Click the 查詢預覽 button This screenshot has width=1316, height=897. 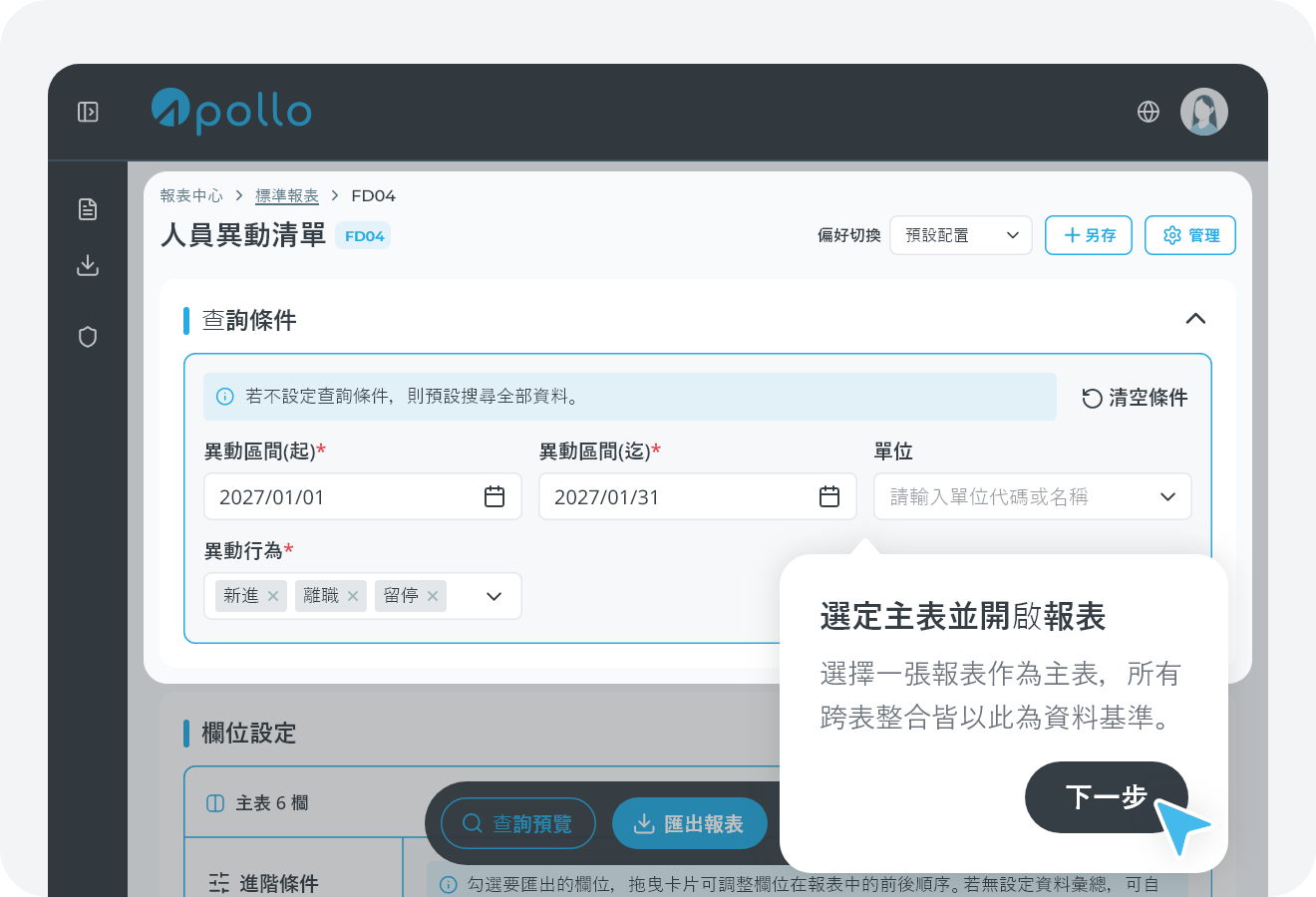(x=518, y=824)
